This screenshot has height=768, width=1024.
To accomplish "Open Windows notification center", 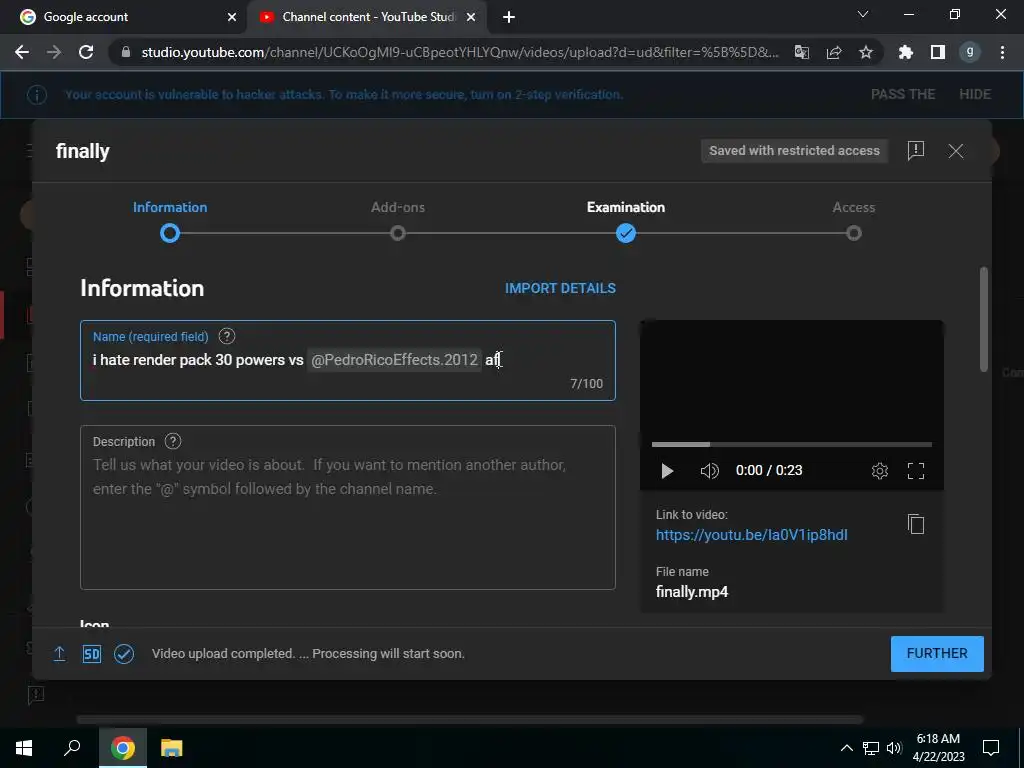I will coord(991,748).
